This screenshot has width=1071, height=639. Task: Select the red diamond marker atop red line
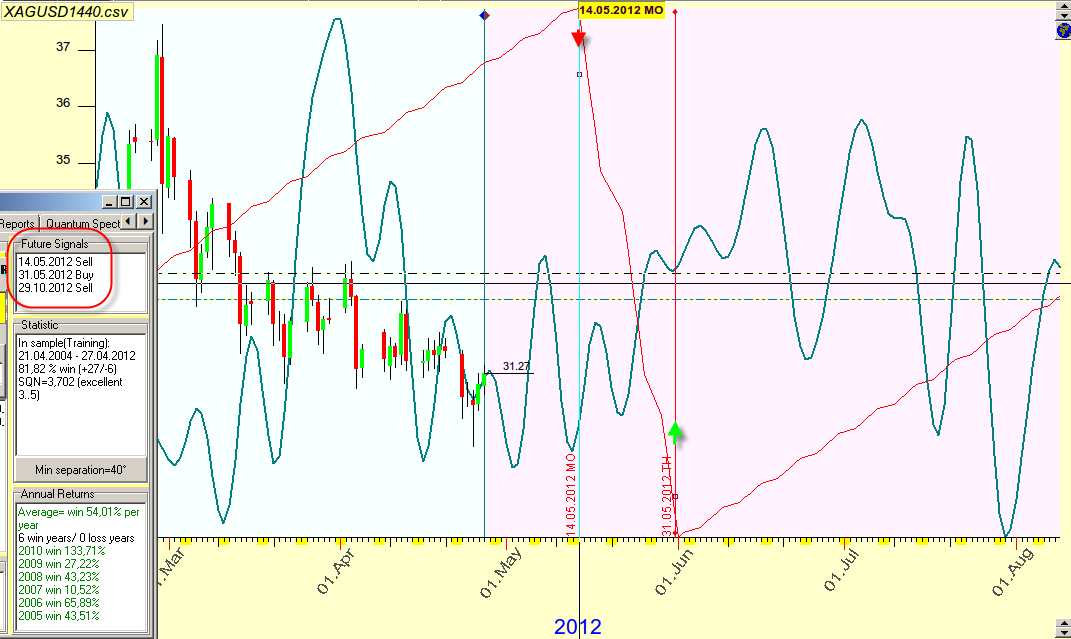pos(676,12)
